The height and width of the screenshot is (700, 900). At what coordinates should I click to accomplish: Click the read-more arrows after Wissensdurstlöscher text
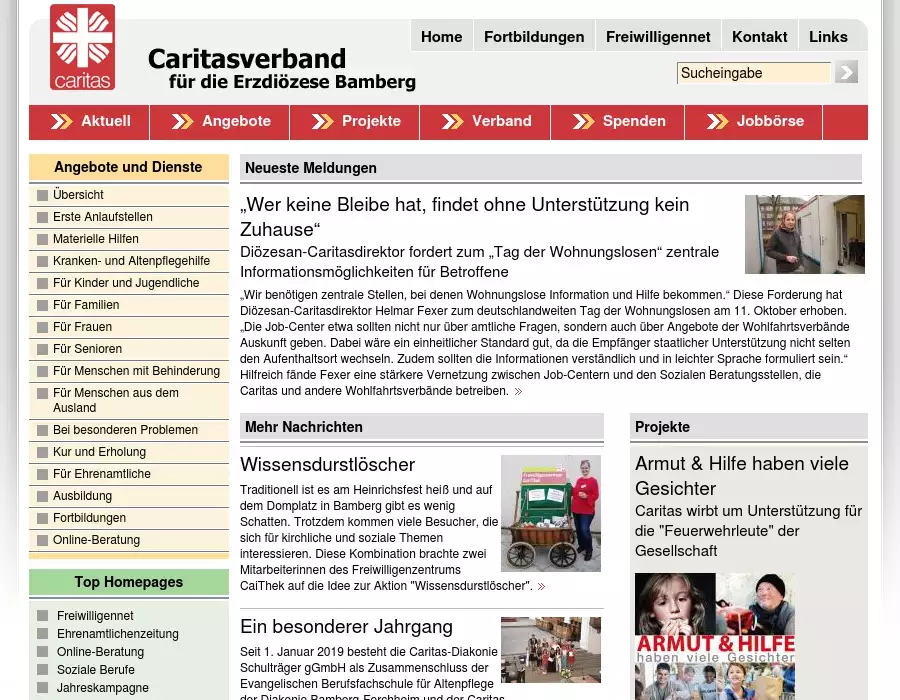click(x=541, y=587)
